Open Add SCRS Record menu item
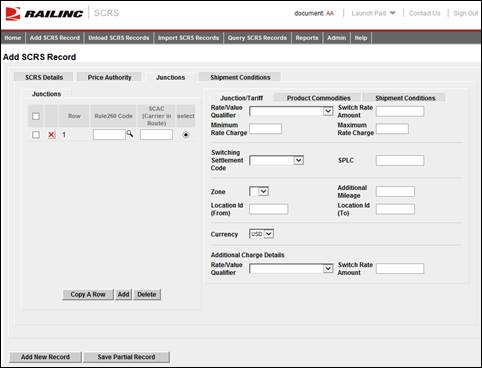The image size is (482, 368). [x=55, y=38]
